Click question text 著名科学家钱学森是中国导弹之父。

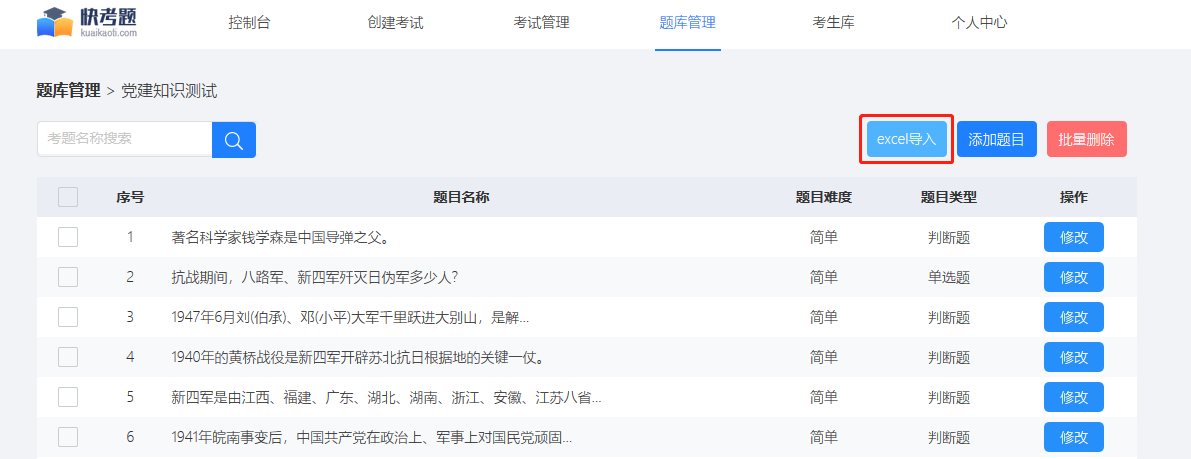(281, 238)
